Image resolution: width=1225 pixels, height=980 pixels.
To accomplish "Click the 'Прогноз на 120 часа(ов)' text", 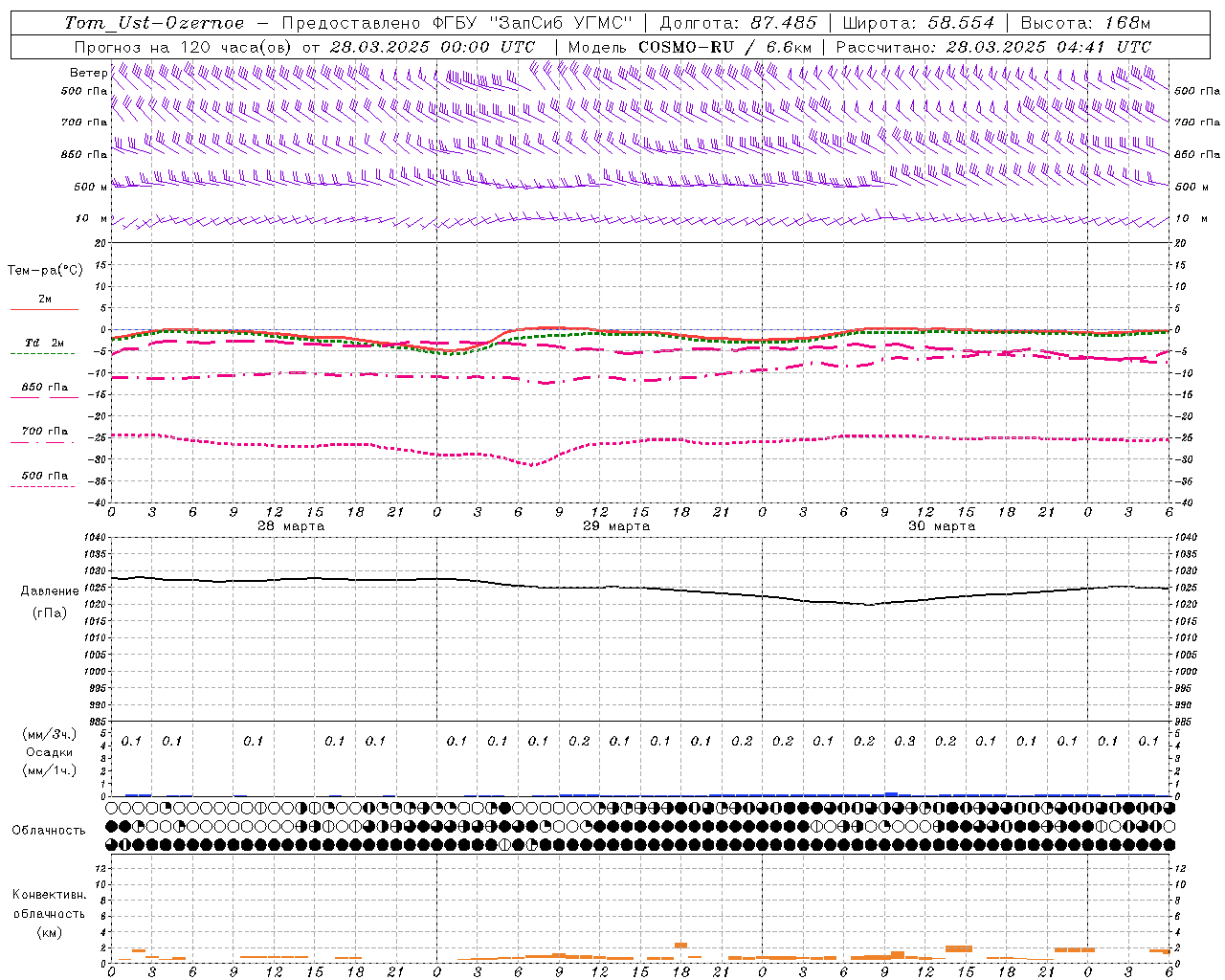I will point(184,47).
